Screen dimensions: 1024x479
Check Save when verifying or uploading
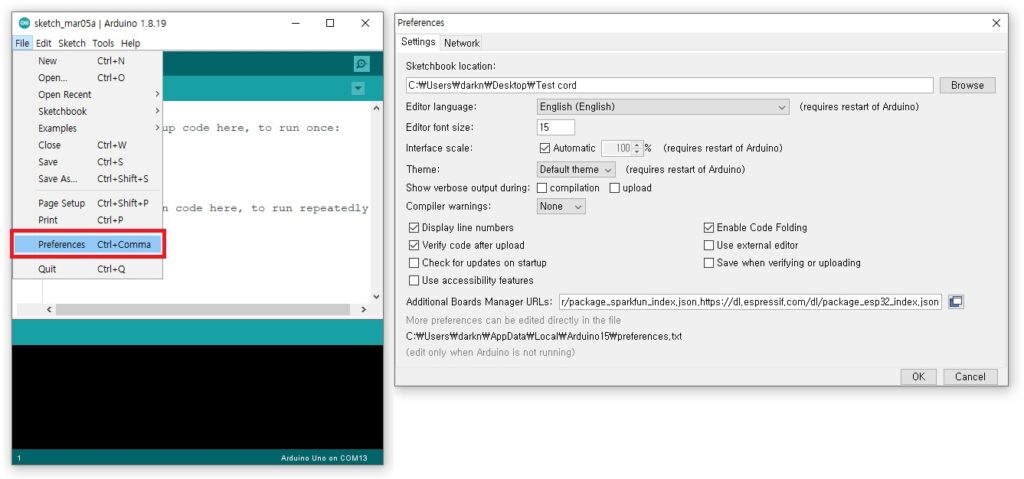[709, 263]
